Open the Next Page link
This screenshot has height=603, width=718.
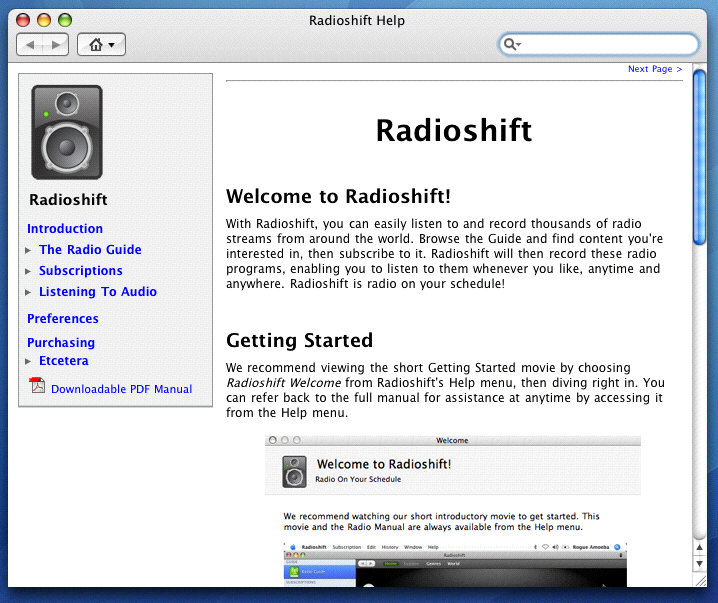click(655, 69)
